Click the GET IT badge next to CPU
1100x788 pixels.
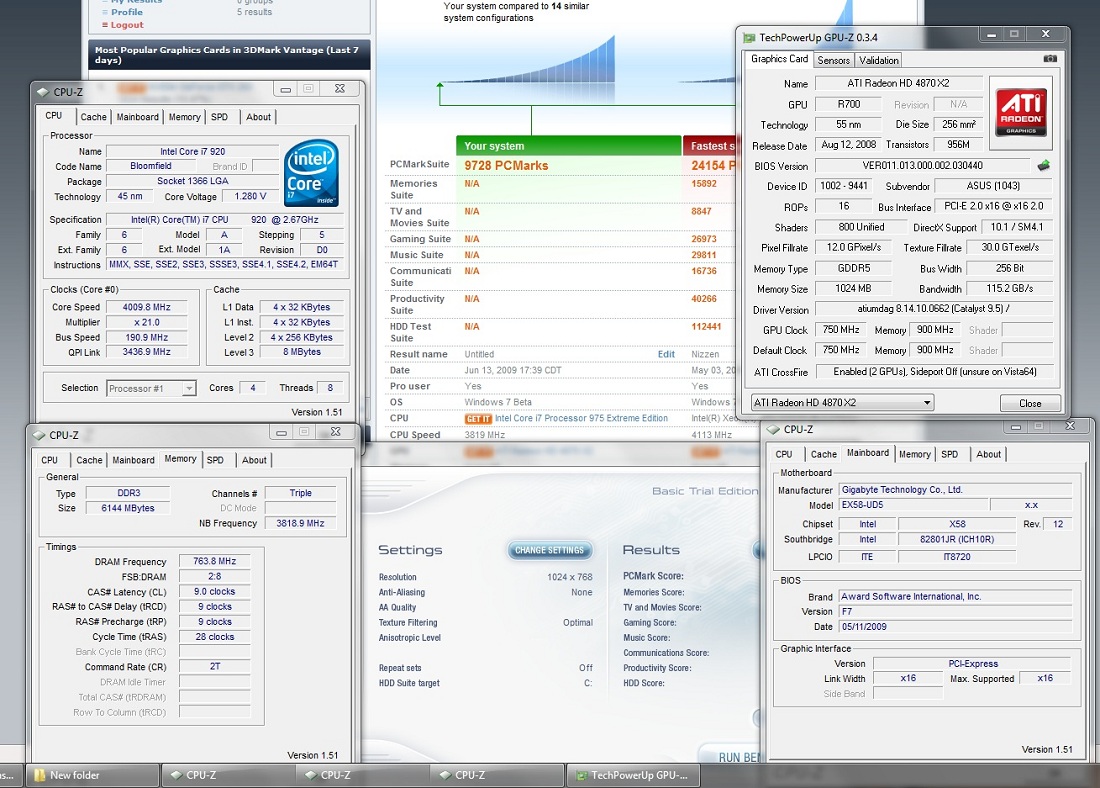(x=478, y=419)
